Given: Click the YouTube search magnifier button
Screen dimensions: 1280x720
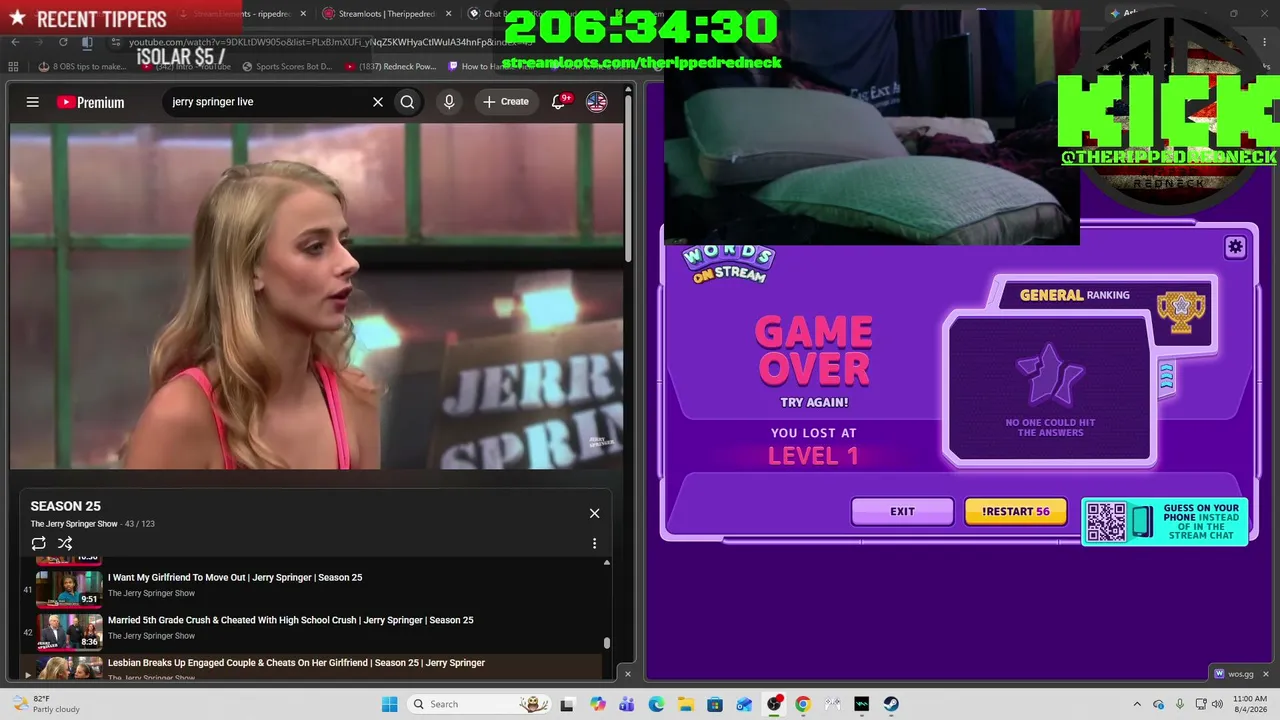Looking at the screenshot, I should point(407,102).
